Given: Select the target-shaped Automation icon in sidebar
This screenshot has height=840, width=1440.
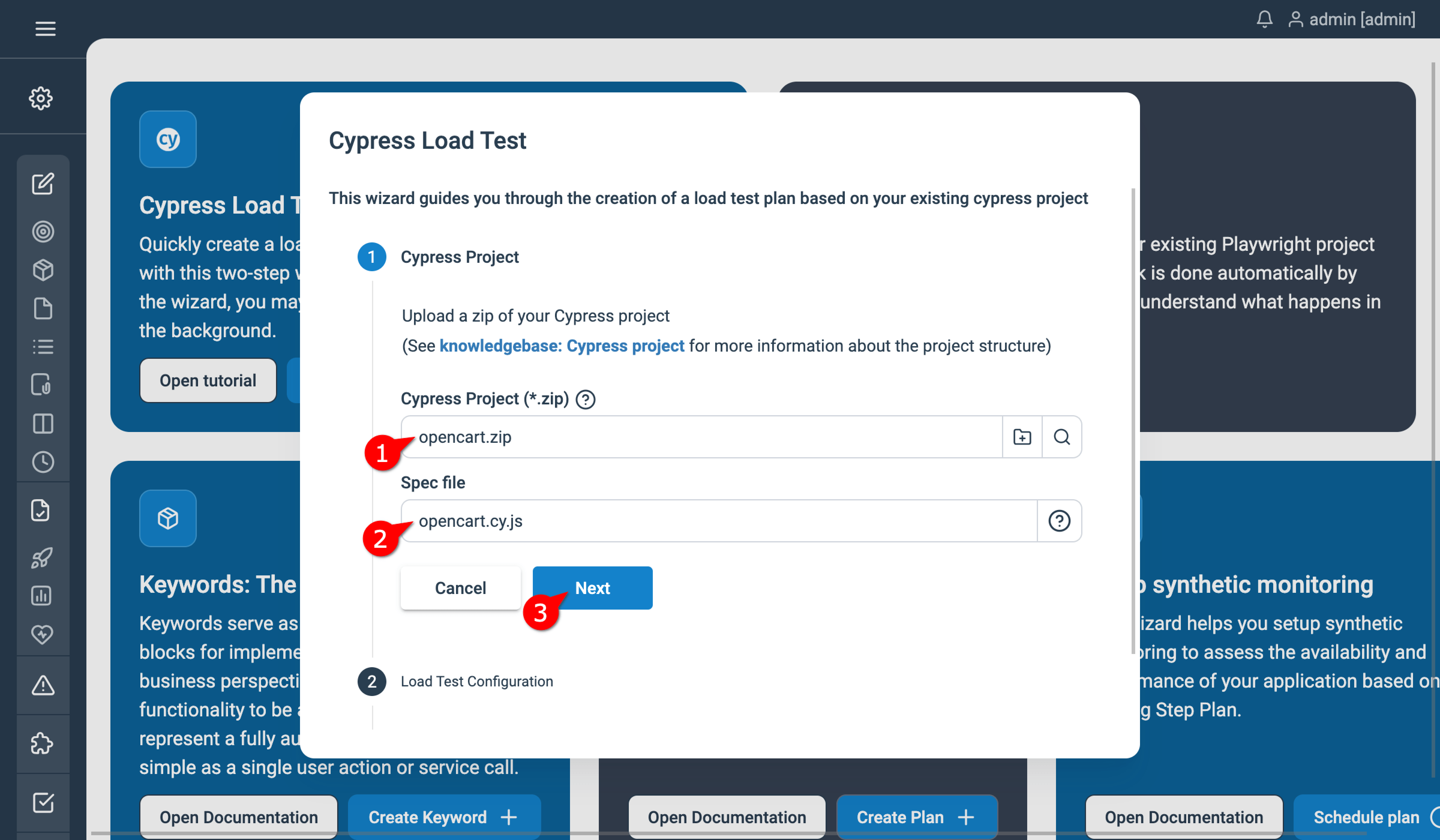Looking at the screenshot, I should (x=43, y=231).
